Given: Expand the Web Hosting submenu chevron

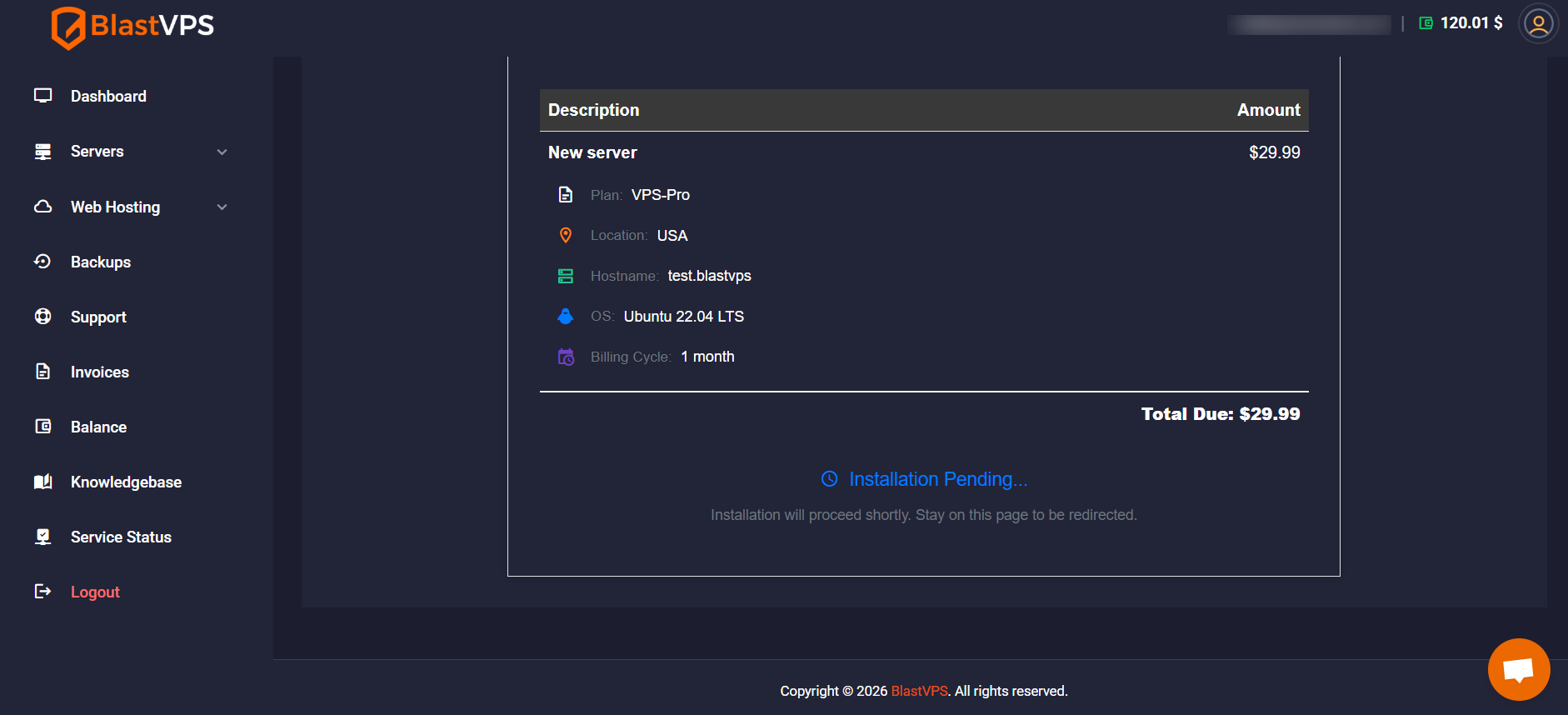Looking at the screenshot, I should [x=222, y=207].
